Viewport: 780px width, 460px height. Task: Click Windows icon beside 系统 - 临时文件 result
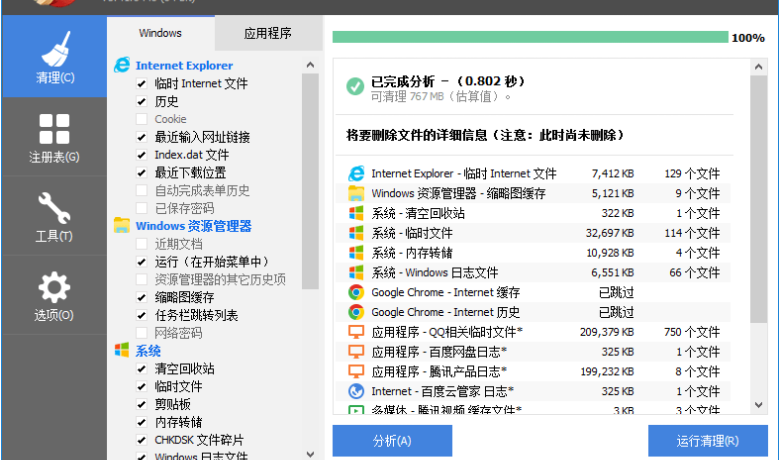pyautogui.click(x=356, y=233)
